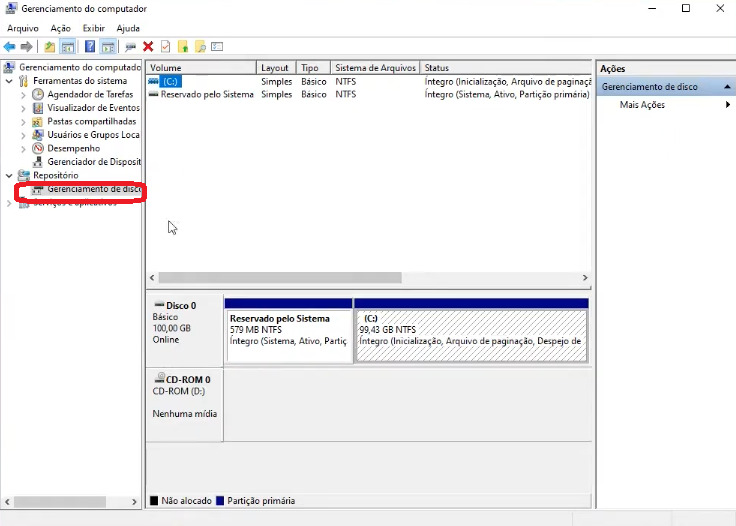Select Gerenciamento do computador root node
The image size is (736, 526).
click(80, 68)
